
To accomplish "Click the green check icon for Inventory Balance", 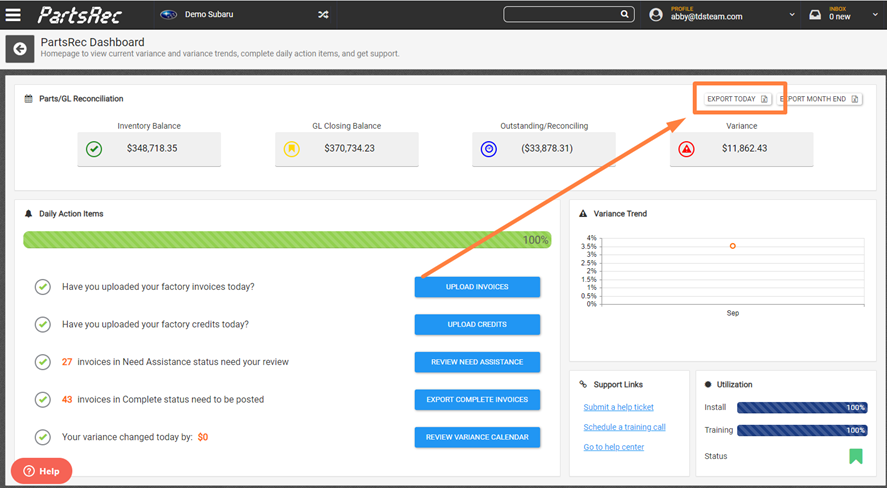I will [94, 149].
